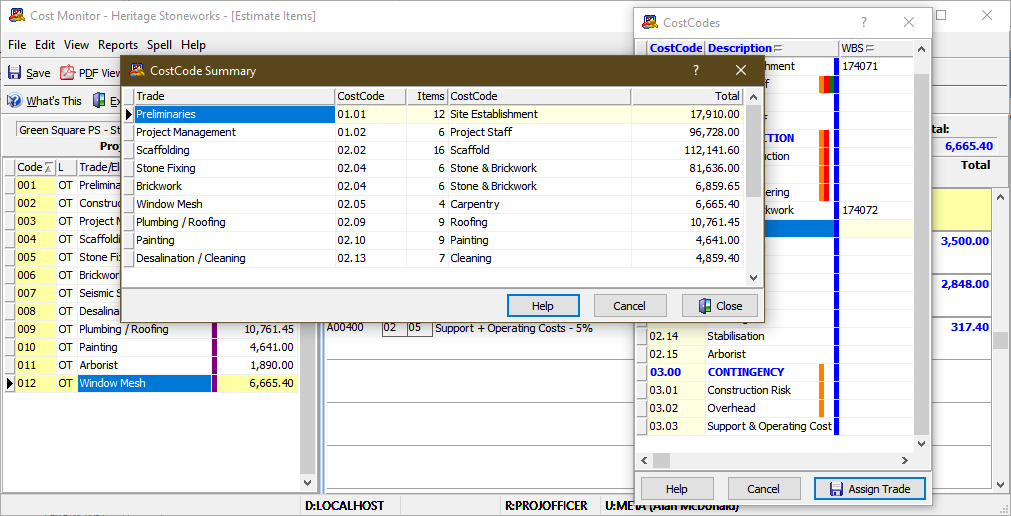Open the Spell menu

[159, 45]
